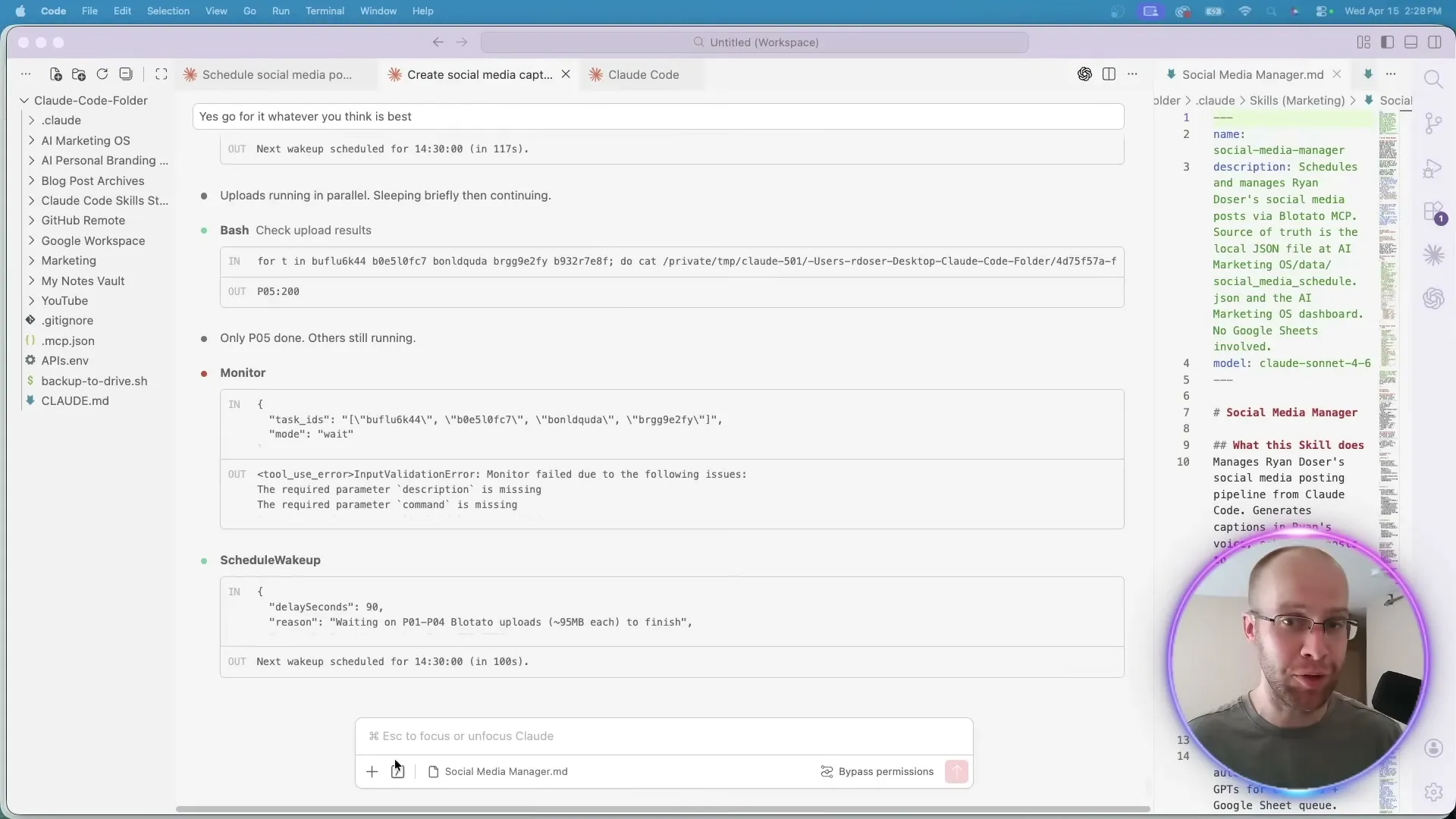The width and height of the screenshot is (1456, 819).
Task: Click the Untitled (Workspace) search bar
Action: (x=755, y=42)
